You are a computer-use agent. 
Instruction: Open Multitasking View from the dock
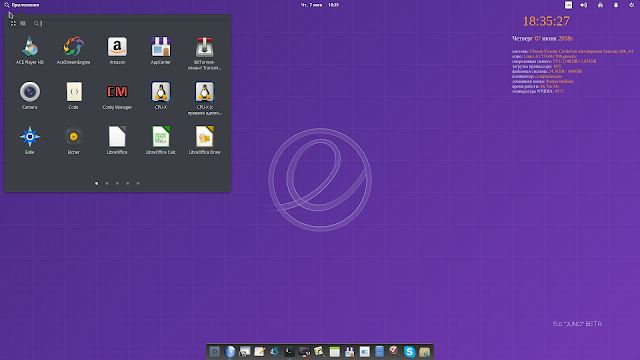click(215, 351)
